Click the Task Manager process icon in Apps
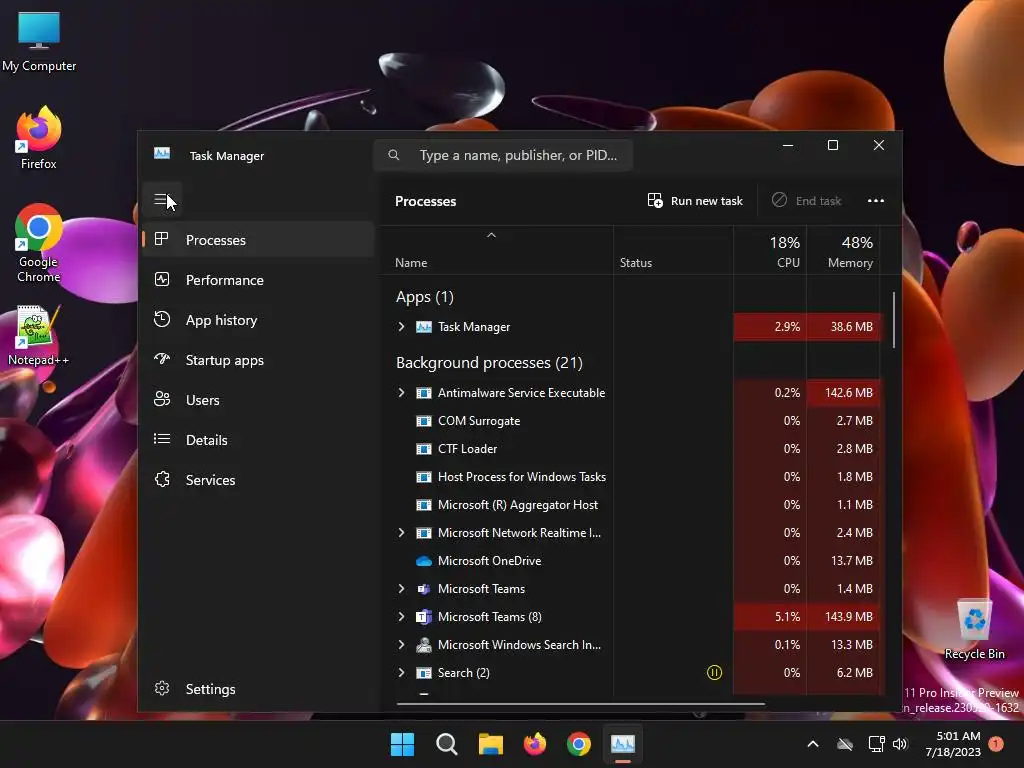The width and height of the screenshot is (1024, 768). pyautogui.click(x=424, y=327)
